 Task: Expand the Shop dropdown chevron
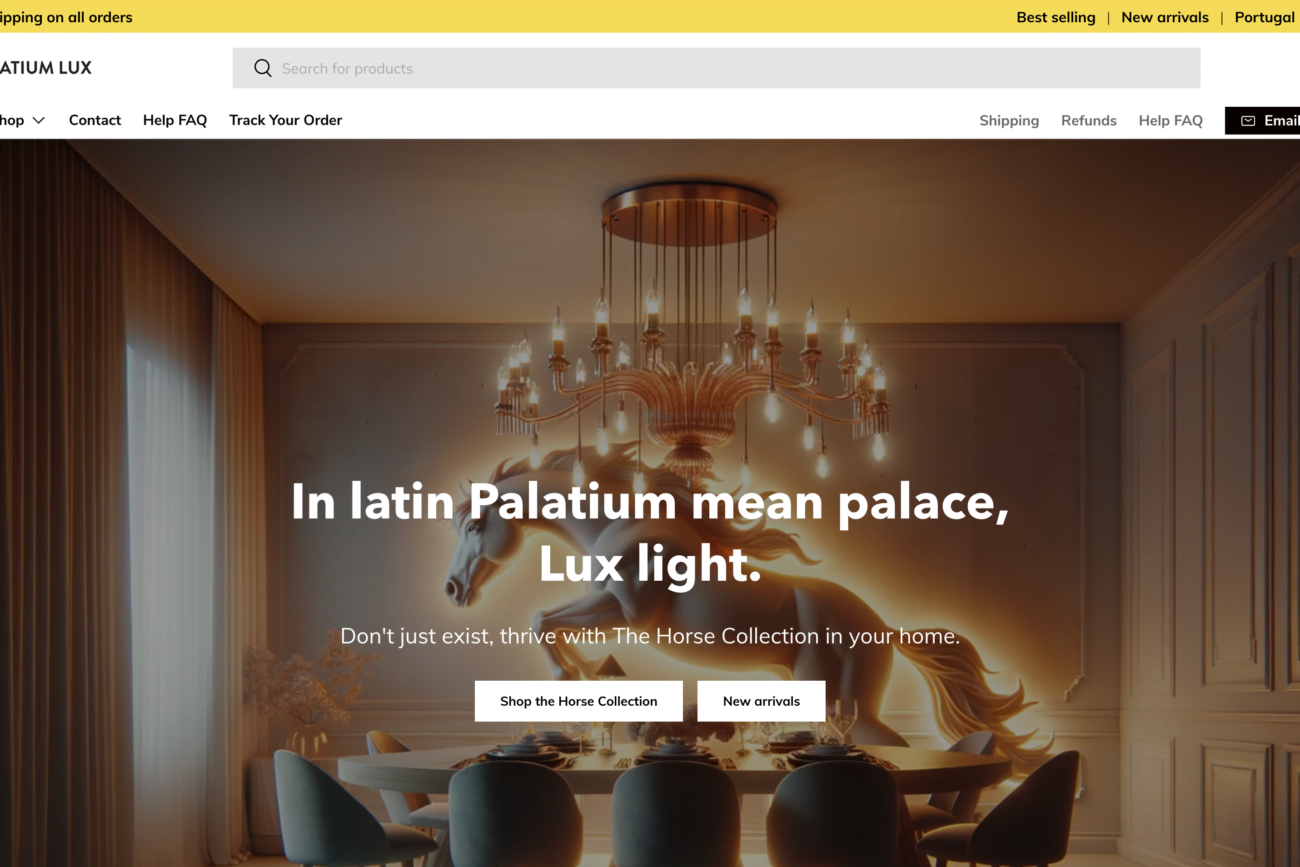coord(39,120)
